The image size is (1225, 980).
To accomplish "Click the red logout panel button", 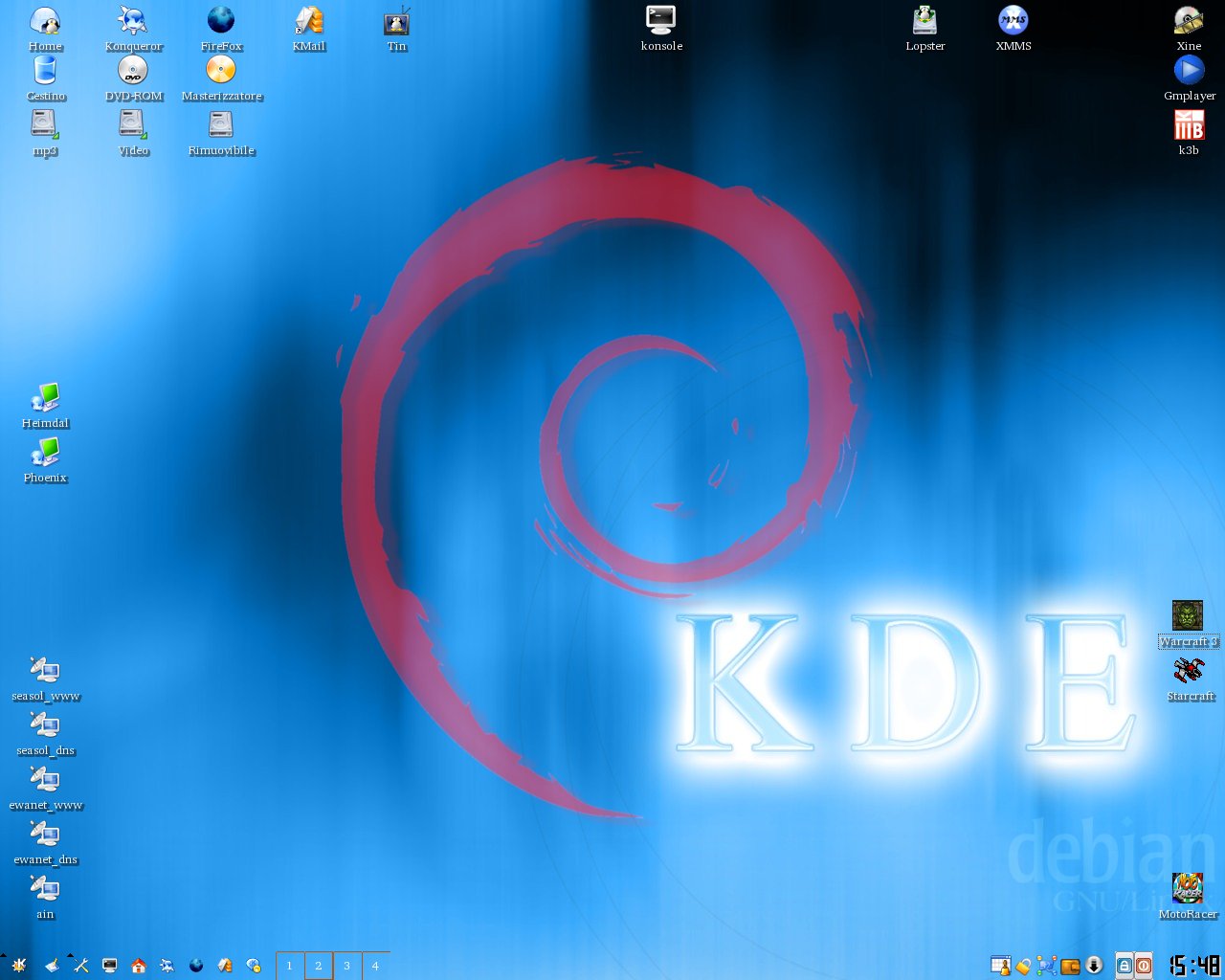I will click(x=1144, y=967).
